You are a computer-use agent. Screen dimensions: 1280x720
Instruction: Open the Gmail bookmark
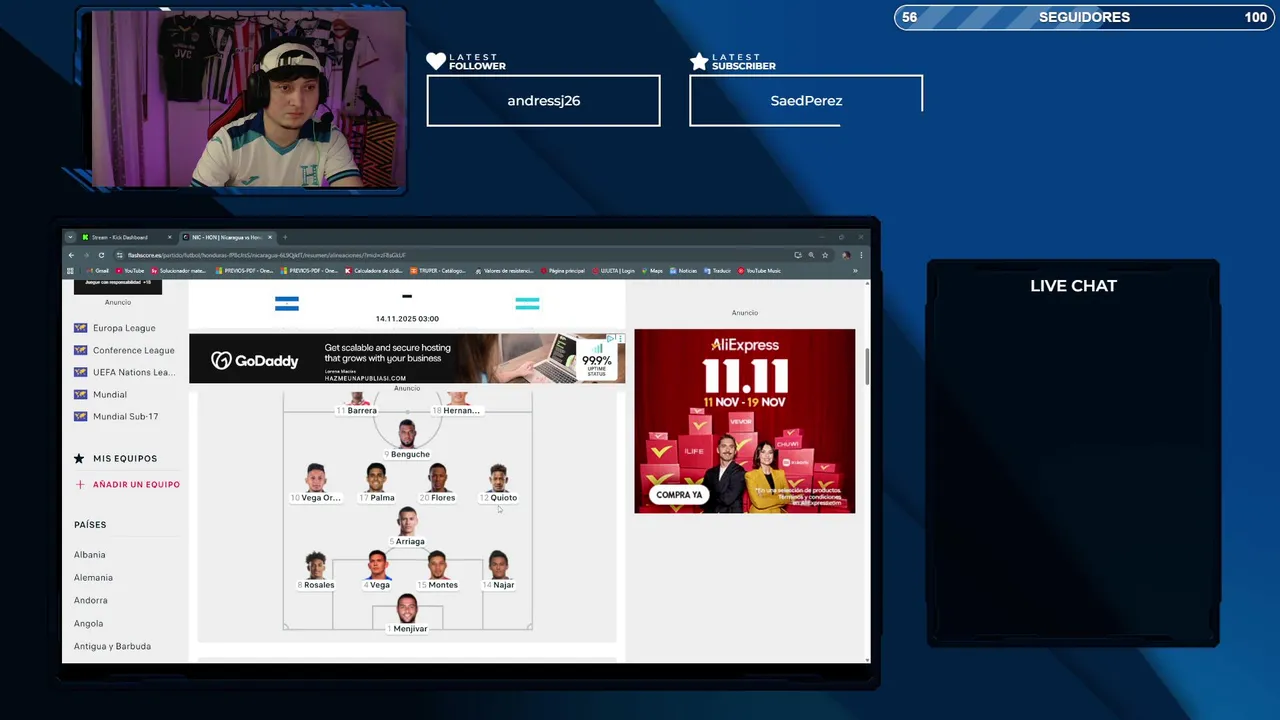pos(97,271)
